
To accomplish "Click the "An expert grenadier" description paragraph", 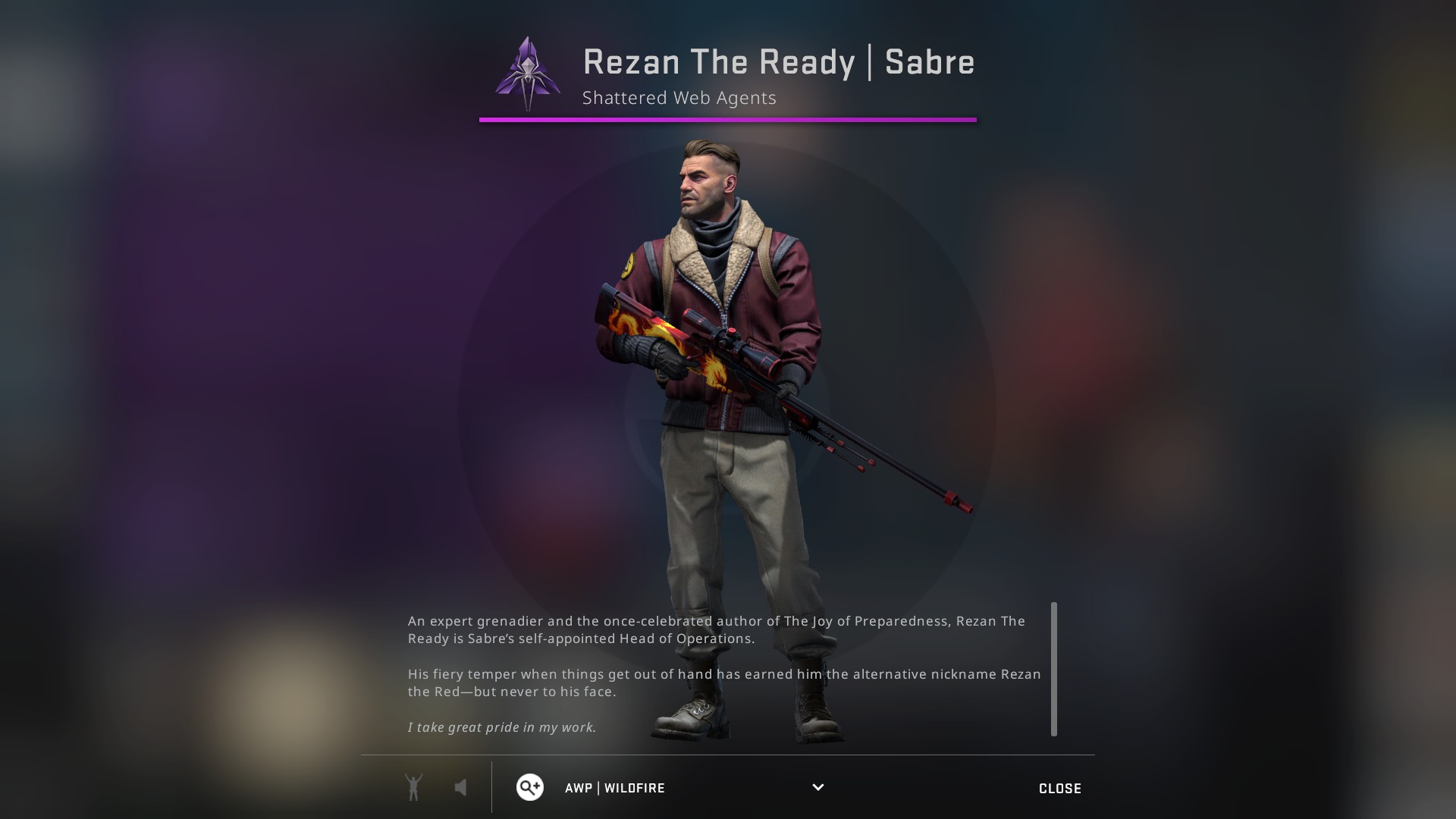I will 717,629.
